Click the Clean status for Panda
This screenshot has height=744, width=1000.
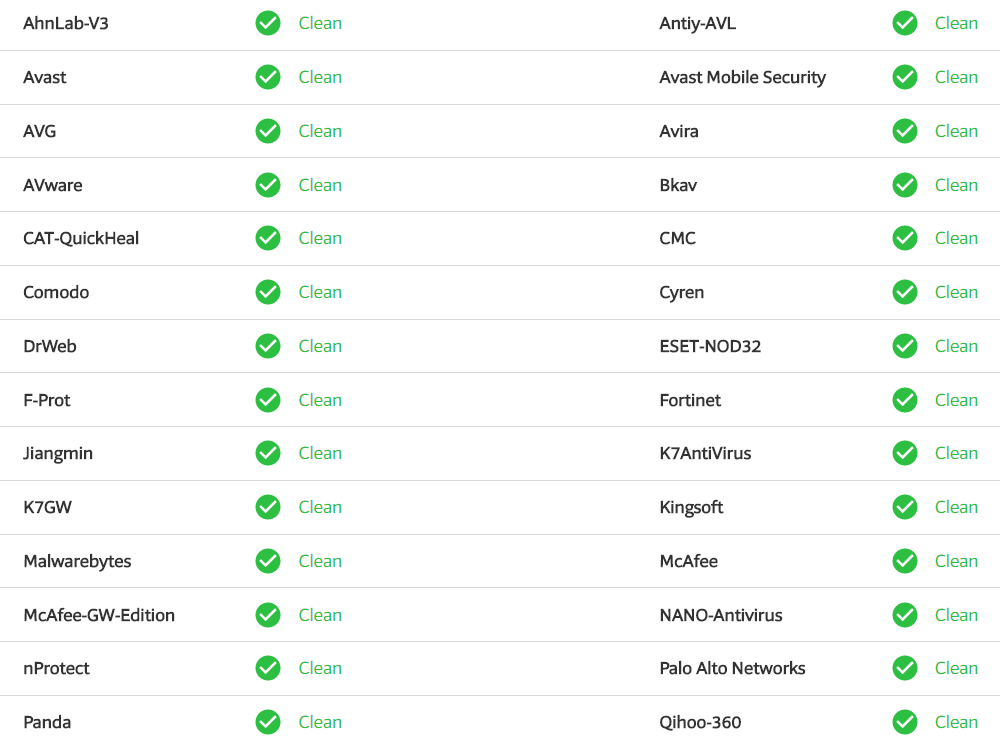(x=320, y=722)
